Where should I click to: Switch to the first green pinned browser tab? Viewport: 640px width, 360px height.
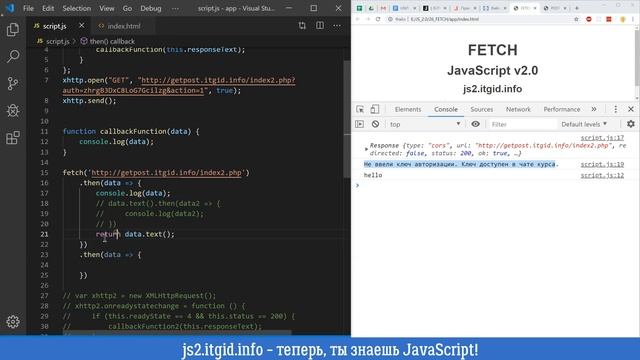coord(359,8)
